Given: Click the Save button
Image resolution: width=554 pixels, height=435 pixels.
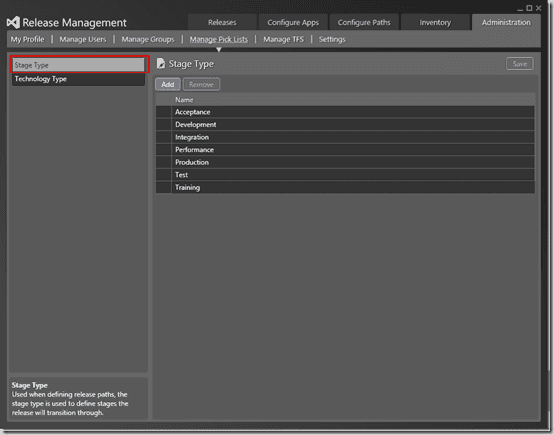Looking at the screenshot, I should point(520,64).
